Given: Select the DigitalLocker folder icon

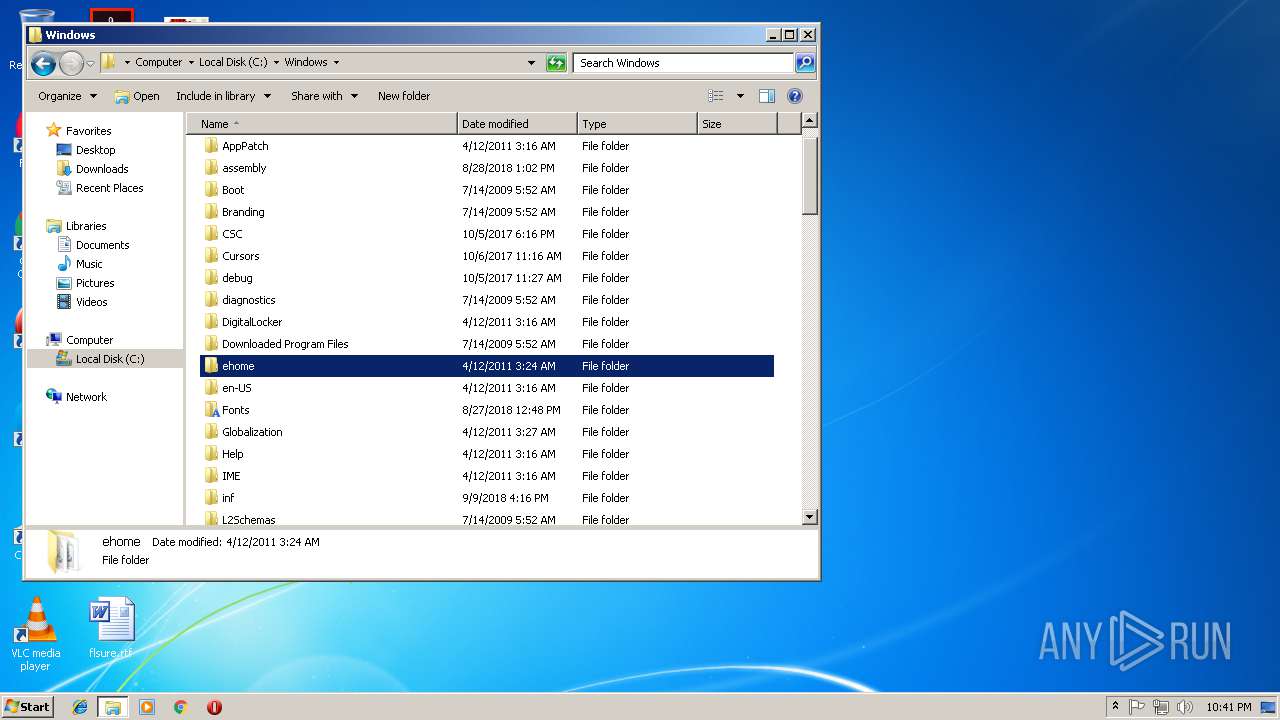Looking at the screenshot, I should [211, 322].
